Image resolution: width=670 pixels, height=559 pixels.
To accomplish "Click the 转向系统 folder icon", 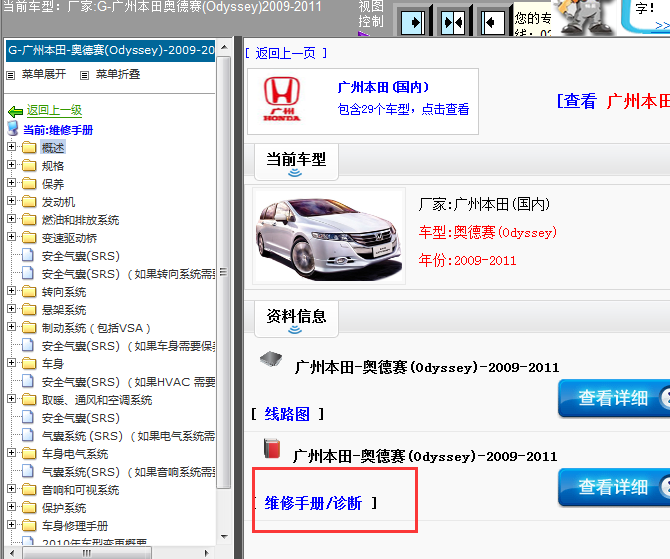I will tap(29, 291).
